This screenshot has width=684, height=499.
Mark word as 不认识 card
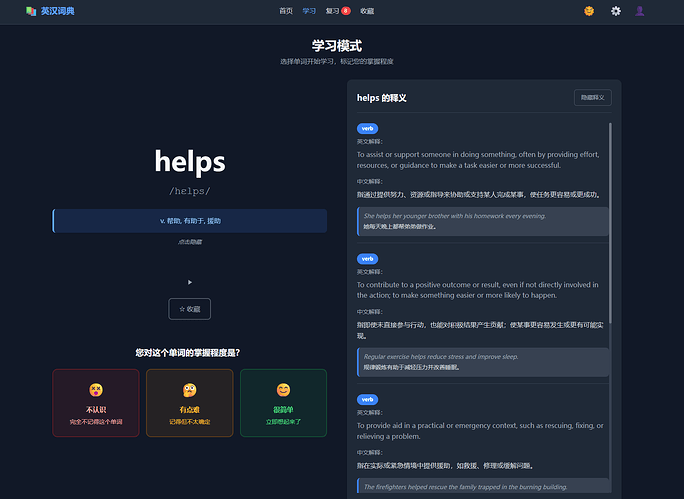tap(96, 403)
